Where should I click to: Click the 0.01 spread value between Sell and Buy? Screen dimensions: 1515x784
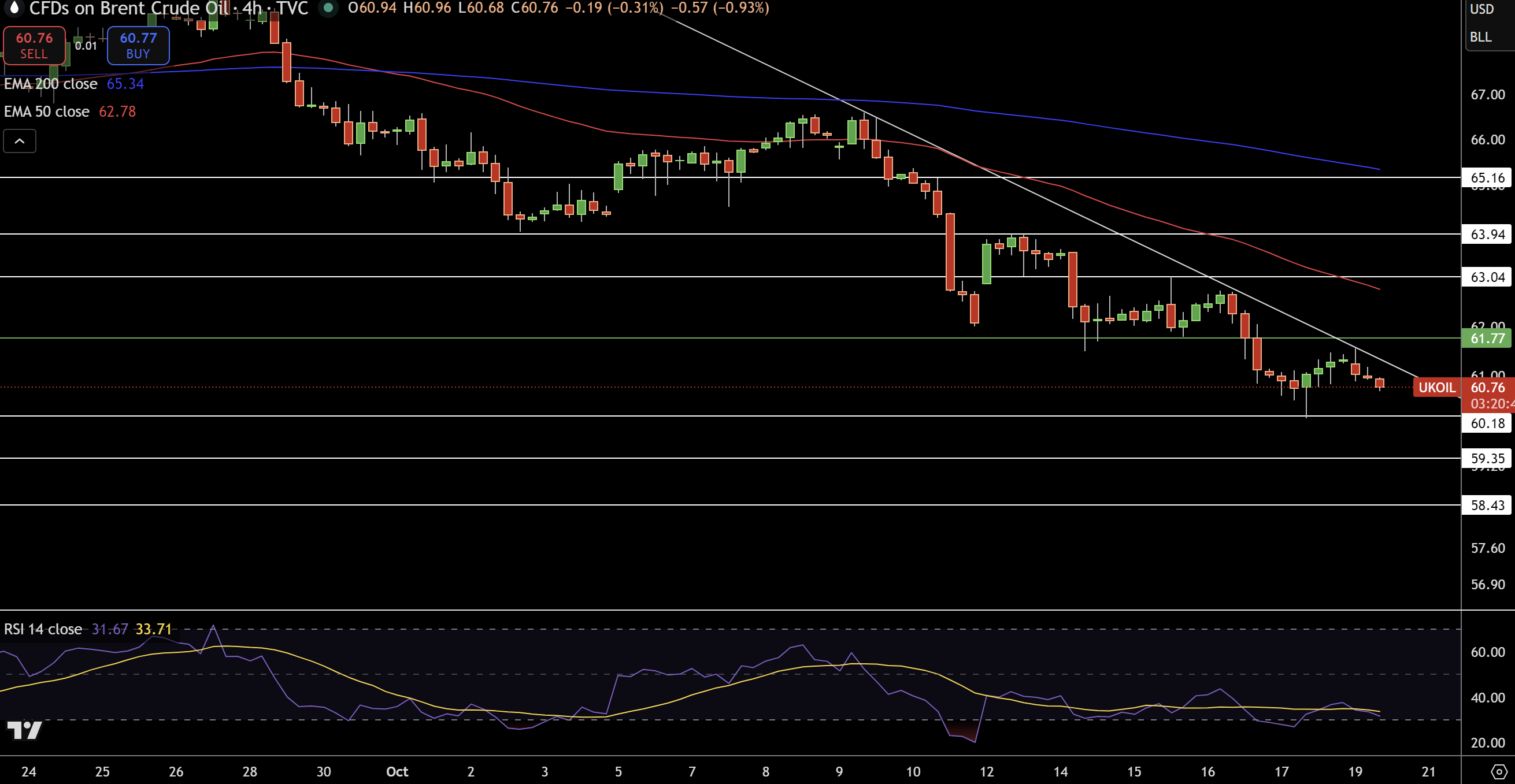pos(86,46)
